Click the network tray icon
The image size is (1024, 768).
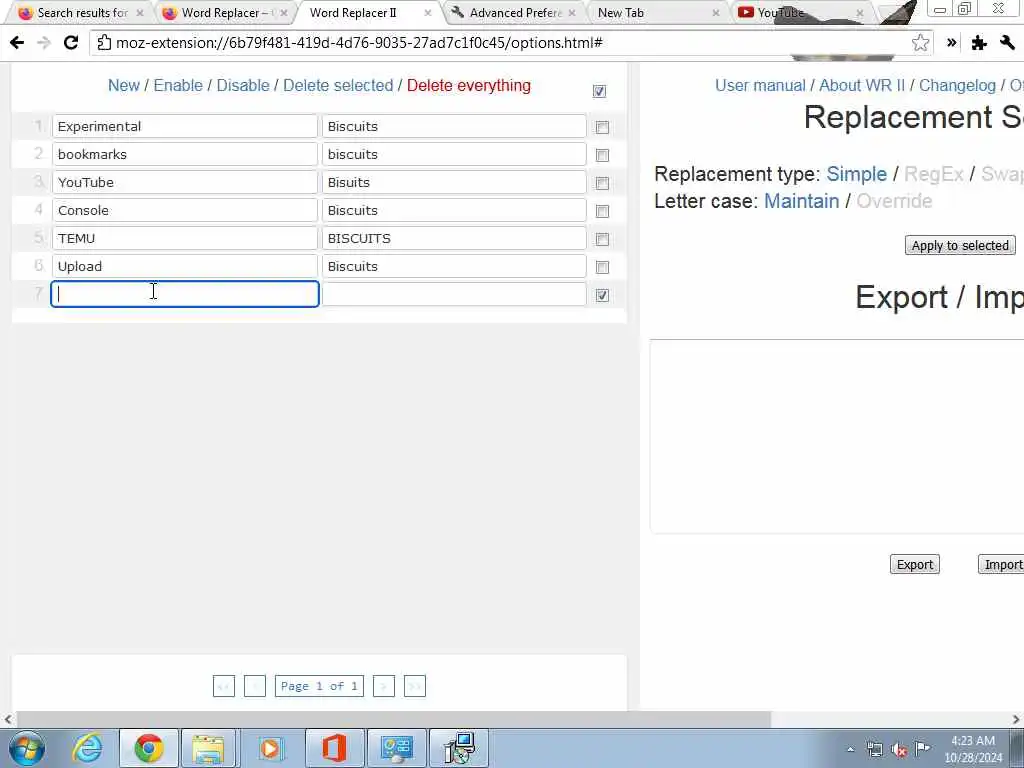[875, 750]
